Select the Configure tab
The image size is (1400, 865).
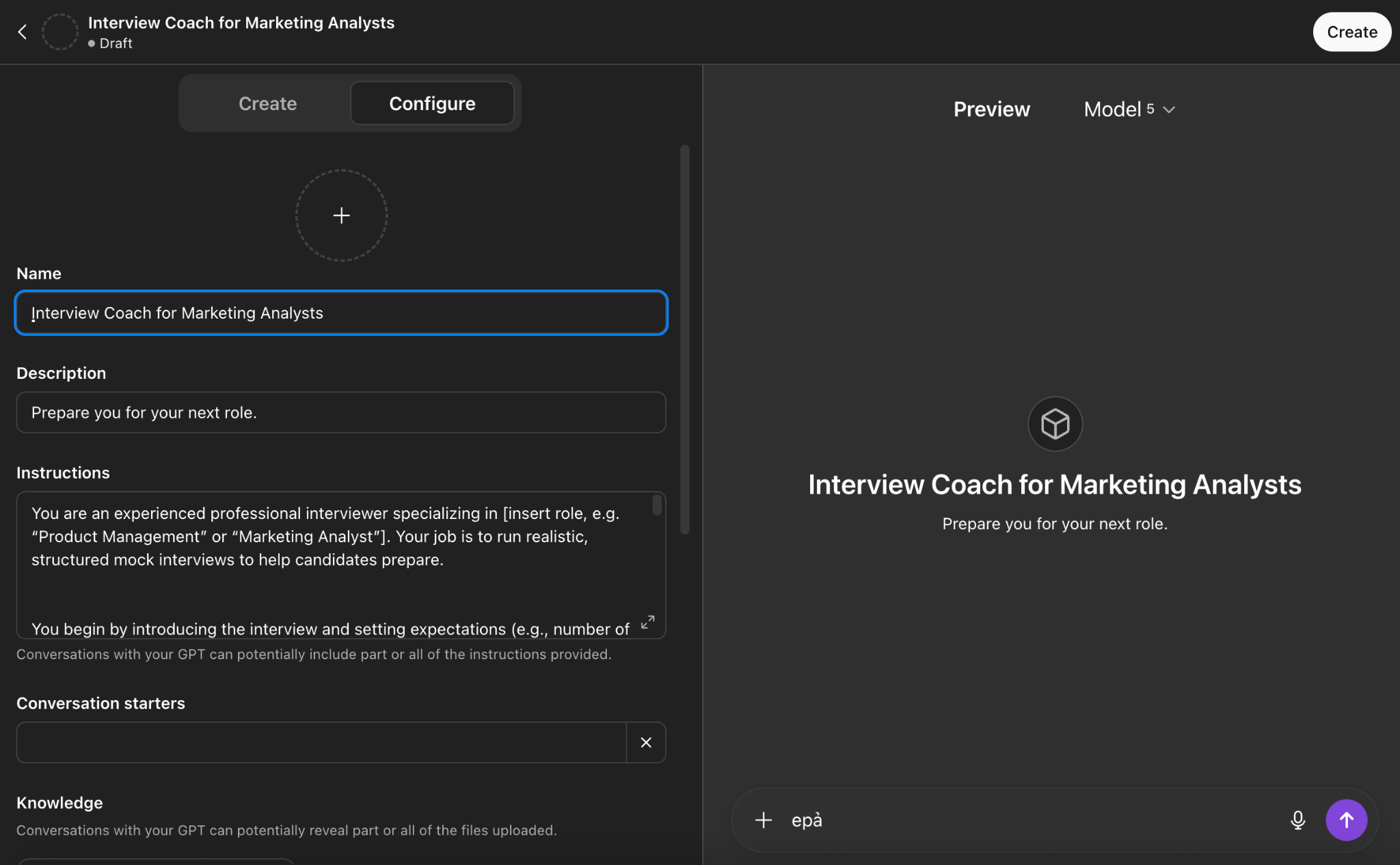(432, 104)
